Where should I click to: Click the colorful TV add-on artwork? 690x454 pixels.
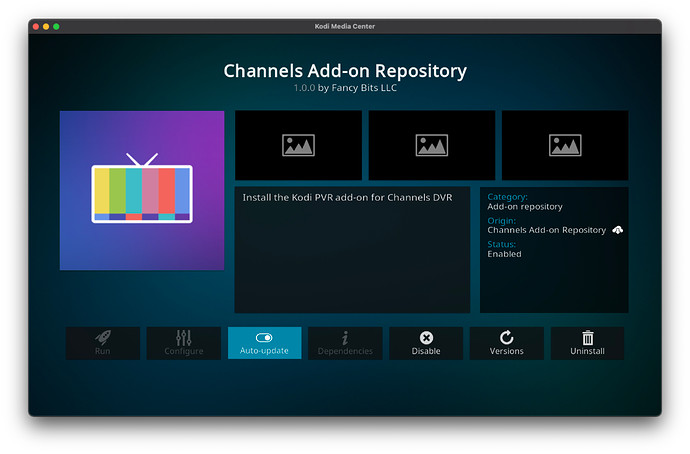click(x=142, y=190)
